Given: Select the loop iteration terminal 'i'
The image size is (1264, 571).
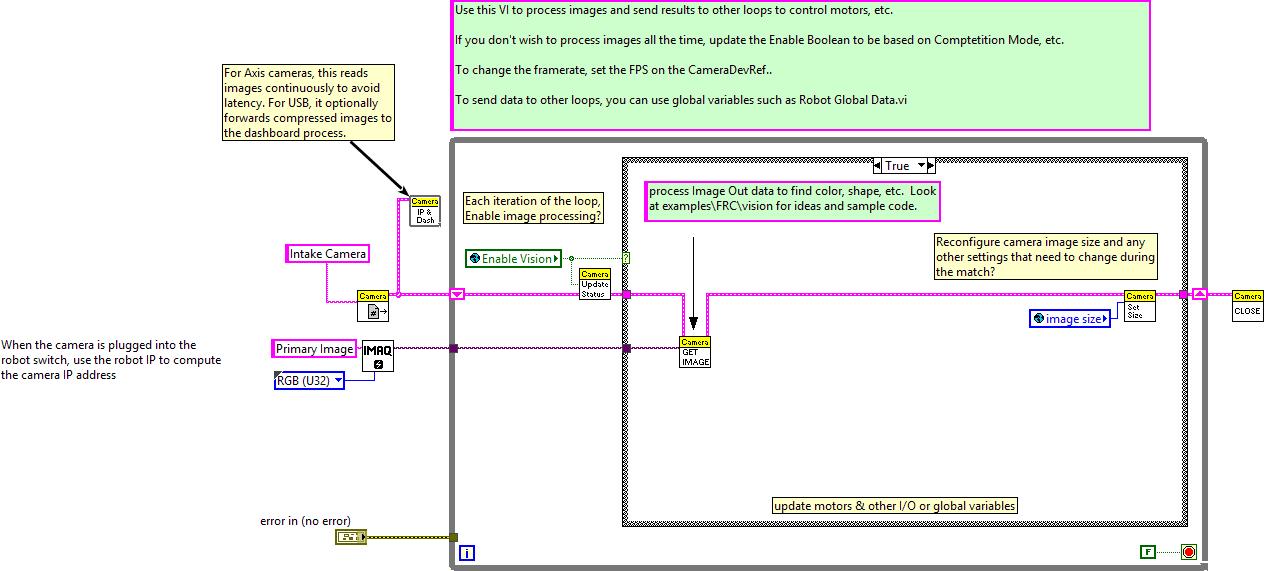Looking at the screenshot, I should [466, 552].
